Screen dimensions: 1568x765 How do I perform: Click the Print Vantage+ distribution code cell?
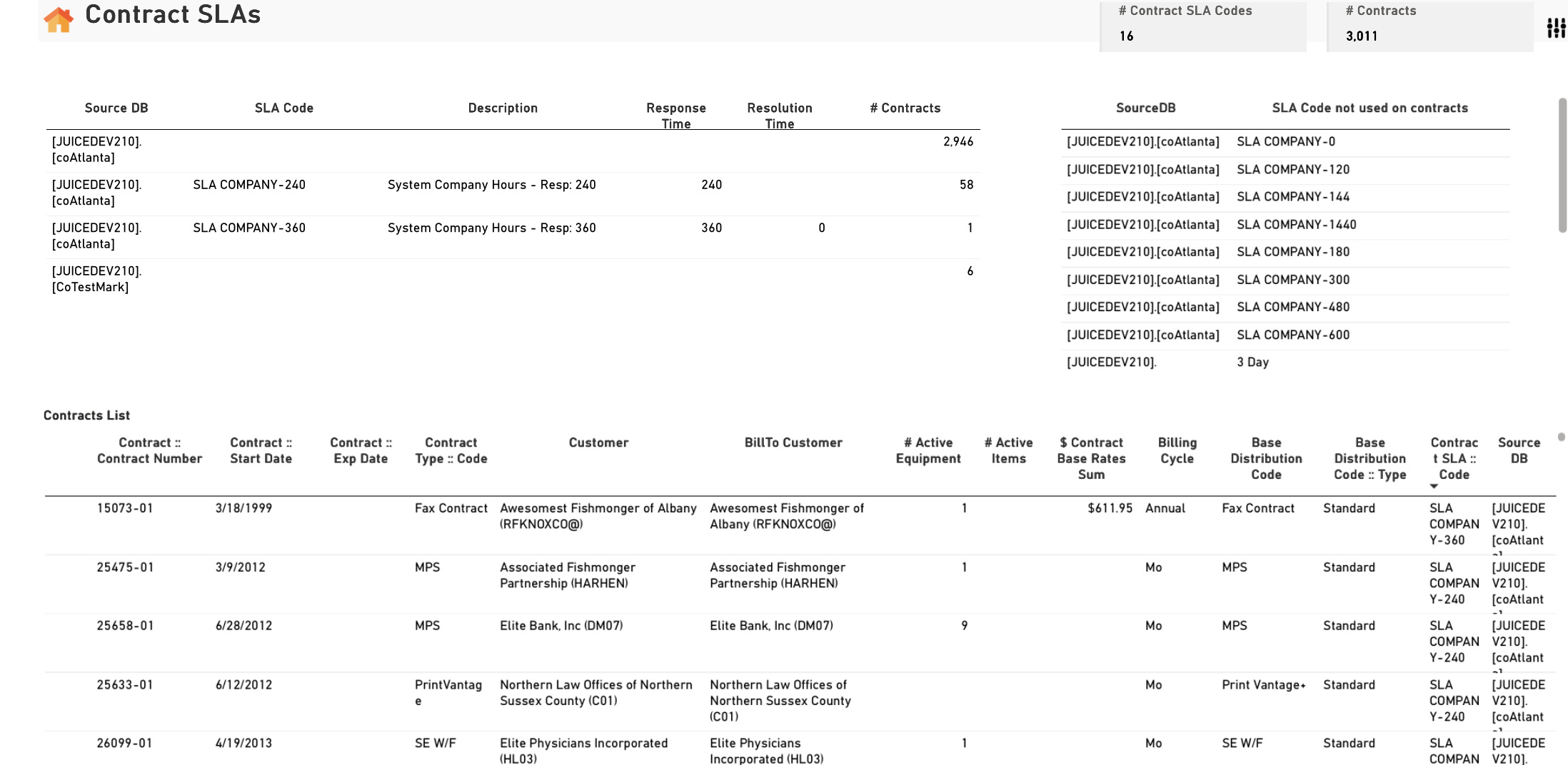(x=1264, y=684)
